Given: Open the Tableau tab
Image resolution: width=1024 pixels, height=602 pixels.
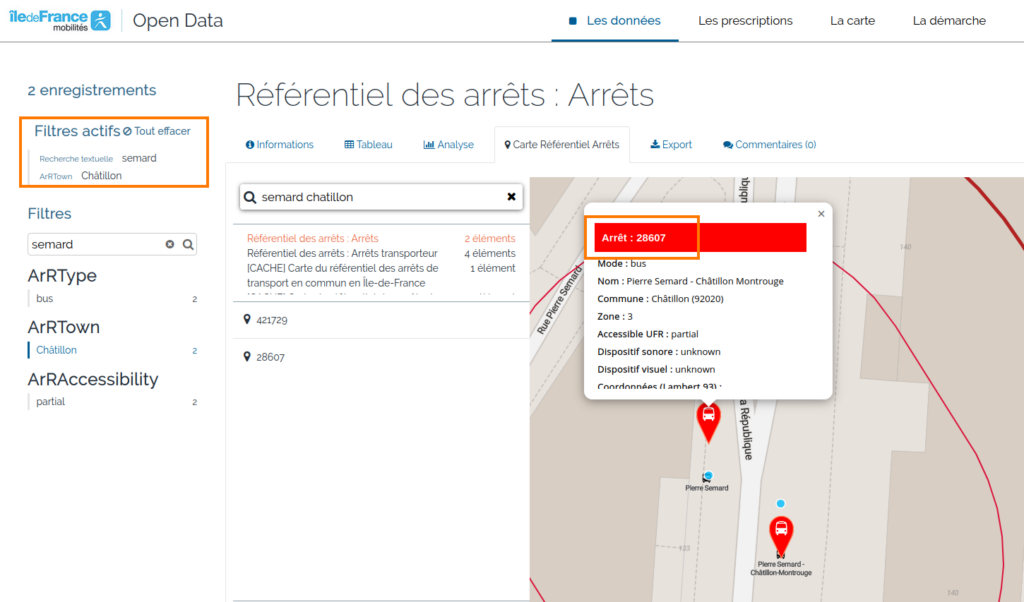Looking at the screenshot, I should pos(368,145).
